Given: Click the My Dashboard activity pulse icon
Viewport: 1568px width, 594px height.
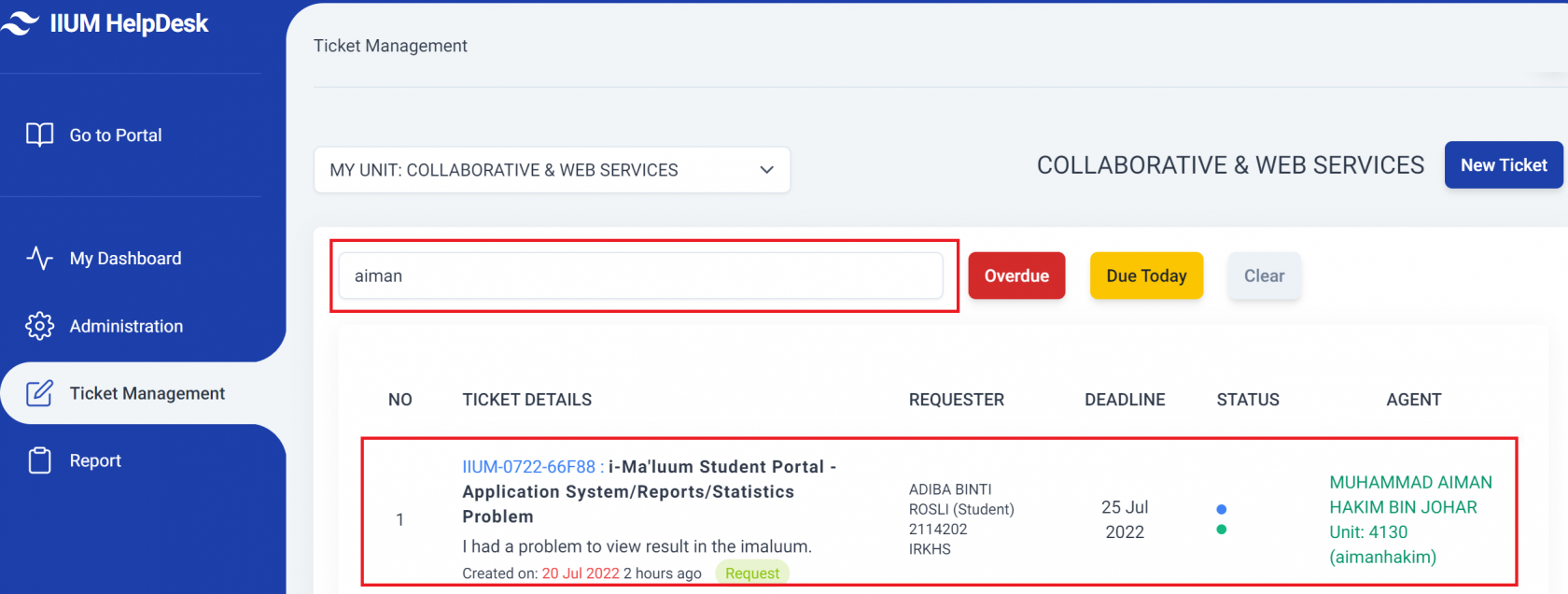Looking at the screenshot, I should [x=39, y=258].
